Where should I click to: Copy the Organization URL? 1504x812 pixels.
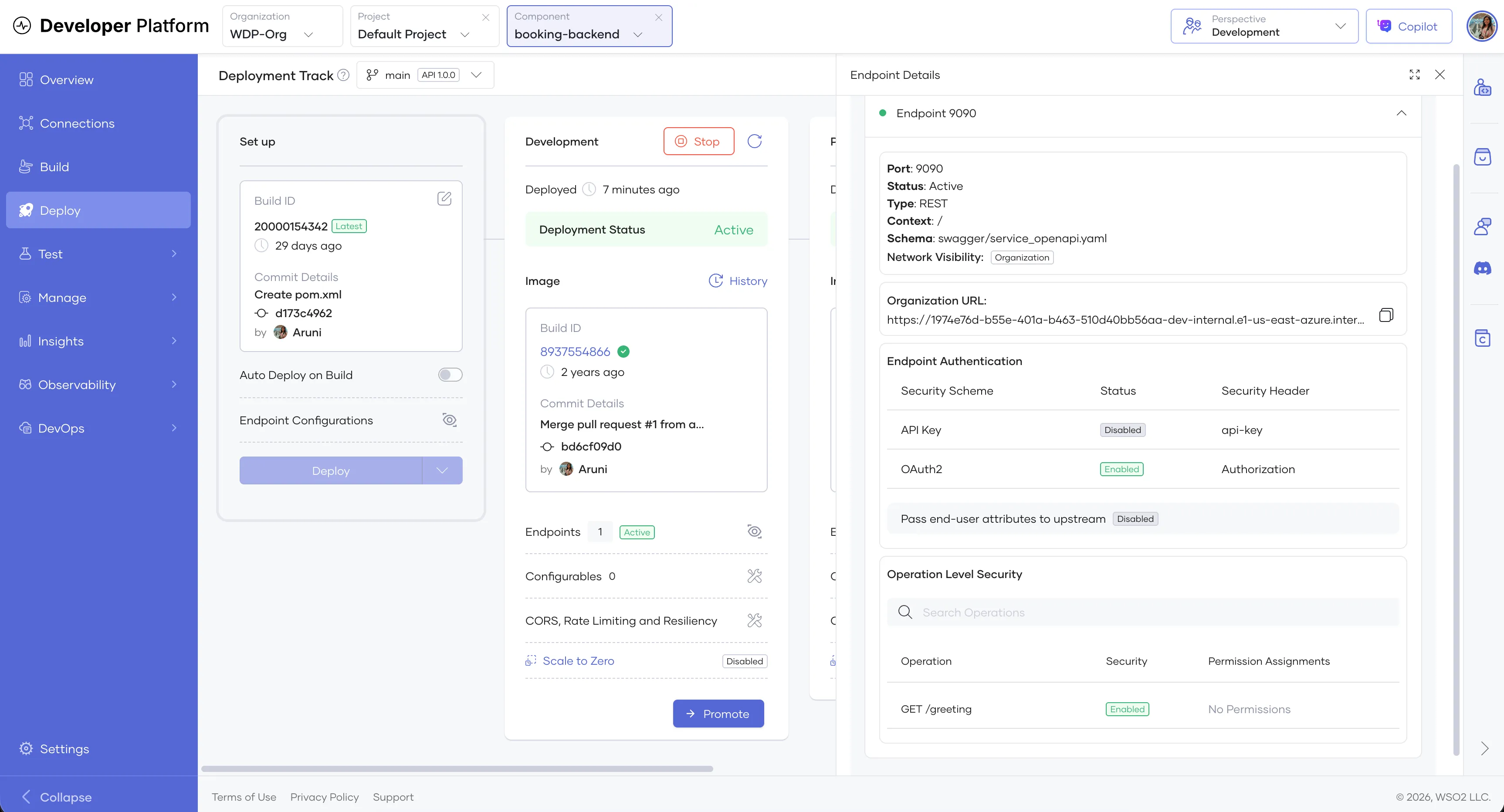(x=1386, y=315)
